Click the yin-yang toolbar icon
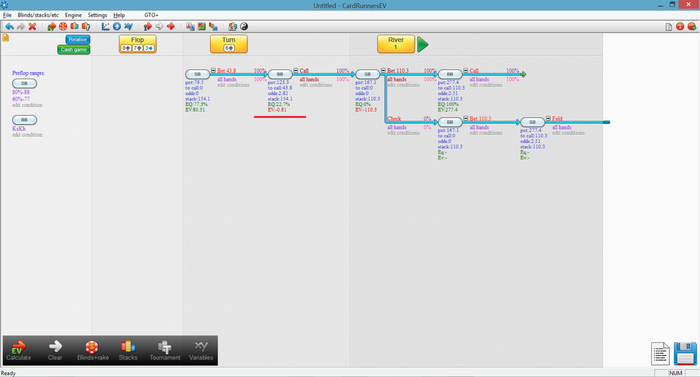 pyautogui.click(x=244, y=26)
